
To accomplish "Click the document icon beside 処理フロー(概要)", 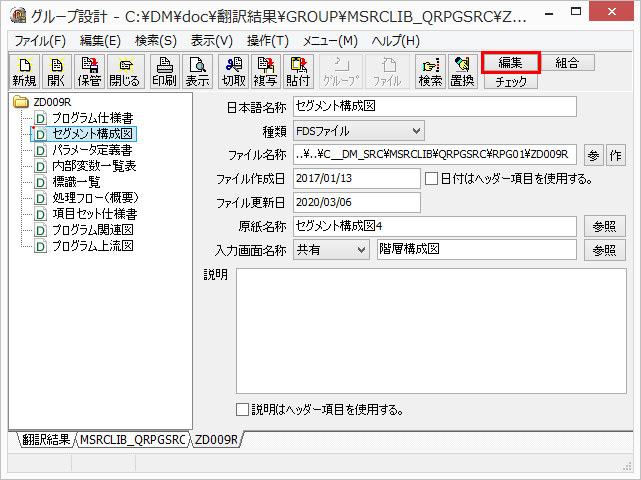I will tap(40, 198).
